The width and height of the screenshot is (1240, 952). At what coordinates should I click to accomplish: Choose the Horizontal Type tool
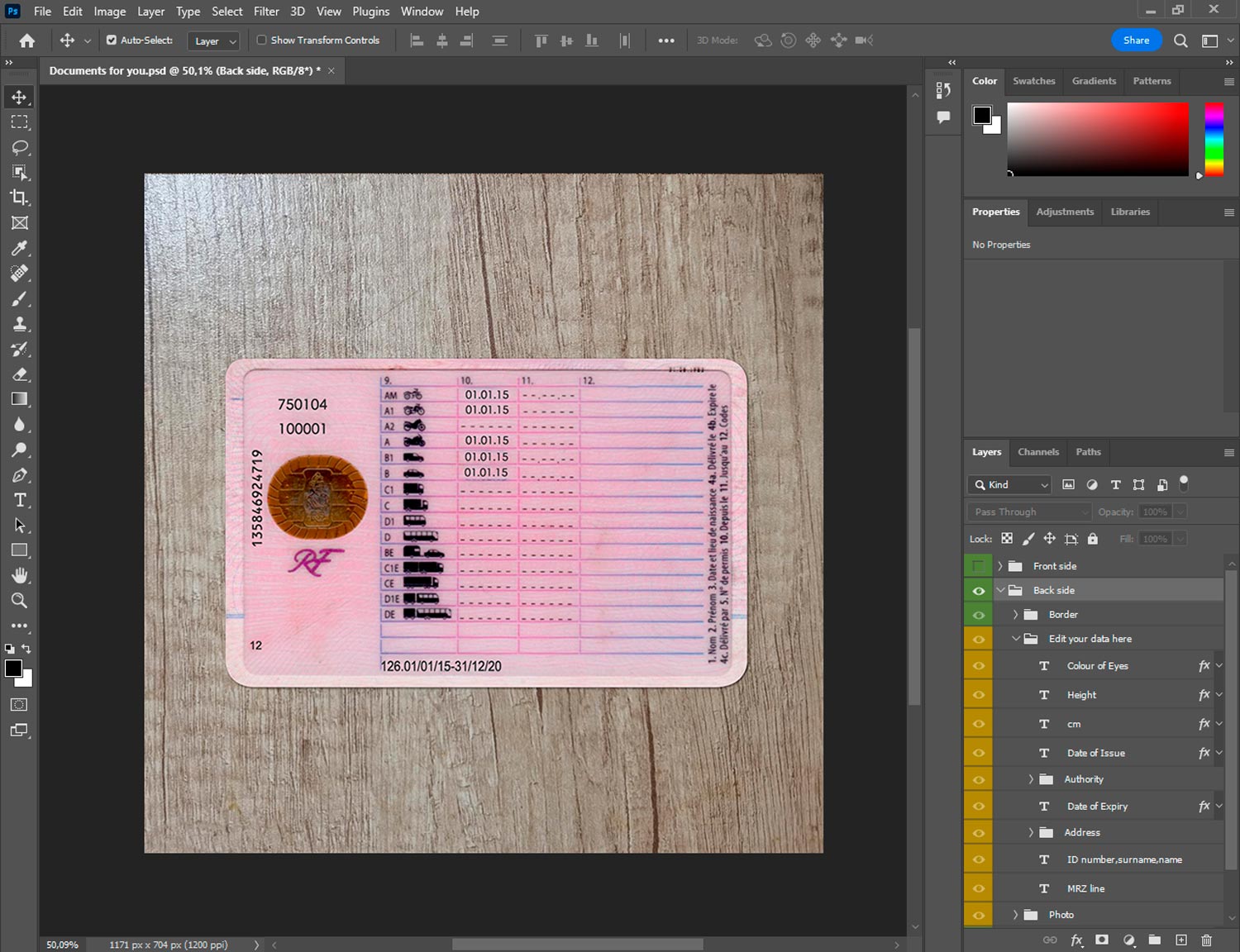tap(19, 500)
